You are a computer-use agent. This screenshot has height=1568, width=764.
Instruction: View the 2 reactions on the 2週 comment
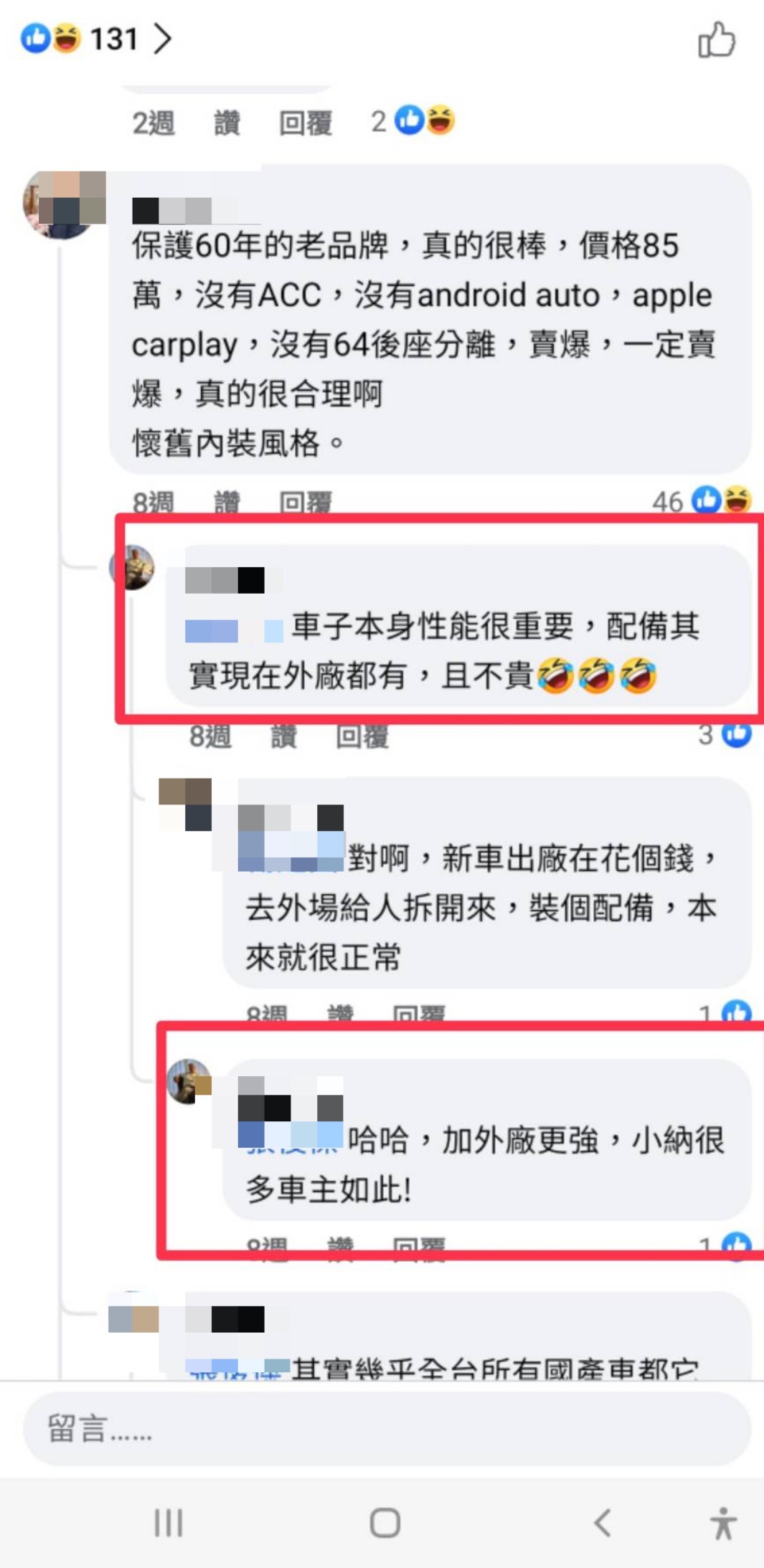[x=412, y=121]
